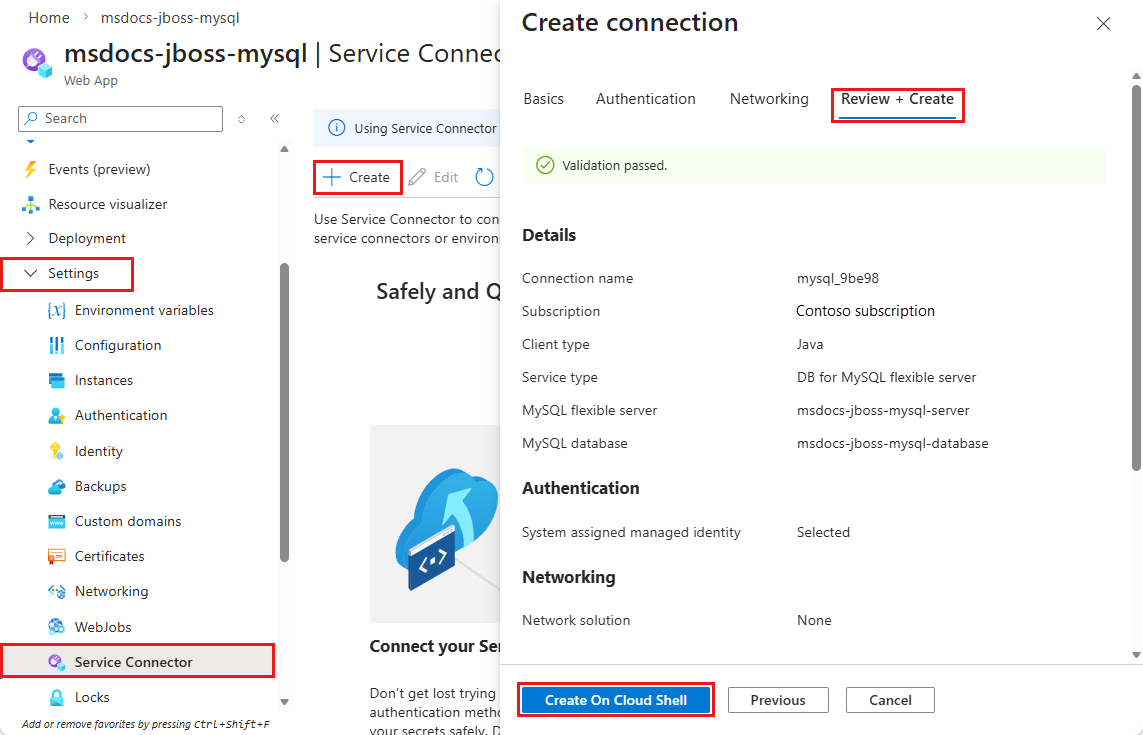Click the plus icon beside Create

[x=332, y=177]
